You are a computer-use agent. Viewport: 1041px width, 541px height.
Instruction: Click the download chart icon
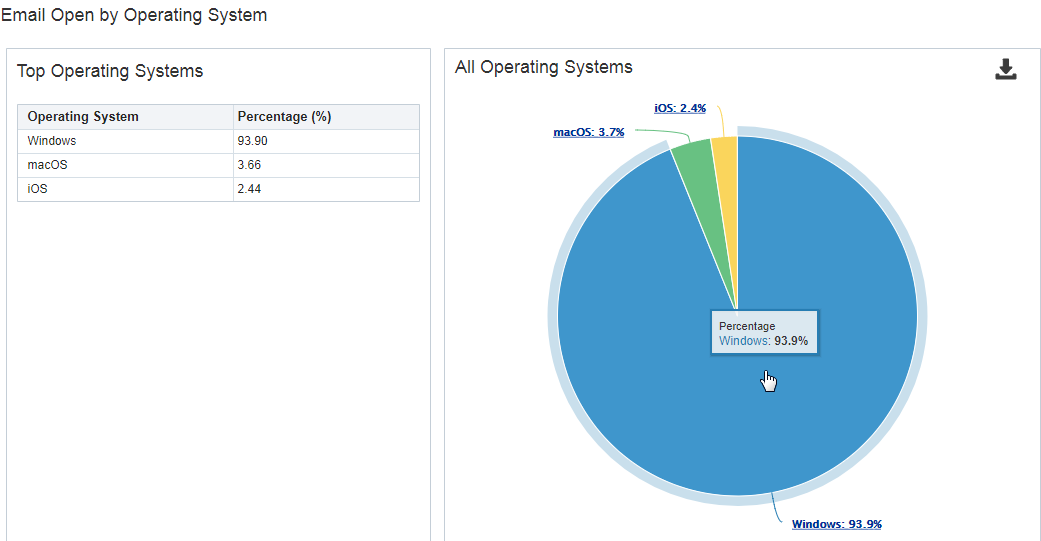pyautogui.click(x=1005, y=69)
